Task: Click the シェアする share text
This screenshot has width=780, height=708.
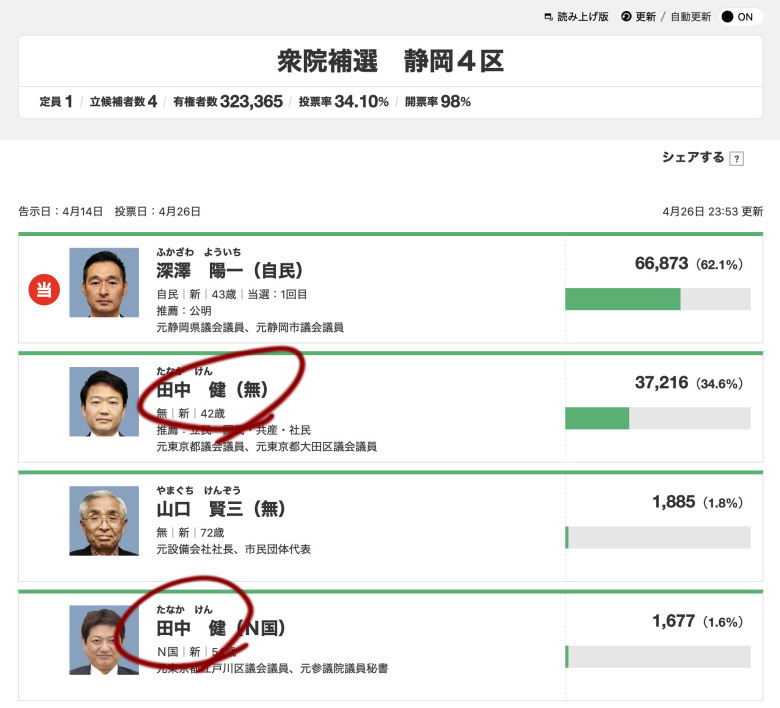Action: pyautogui.click(x=693, y=157)
